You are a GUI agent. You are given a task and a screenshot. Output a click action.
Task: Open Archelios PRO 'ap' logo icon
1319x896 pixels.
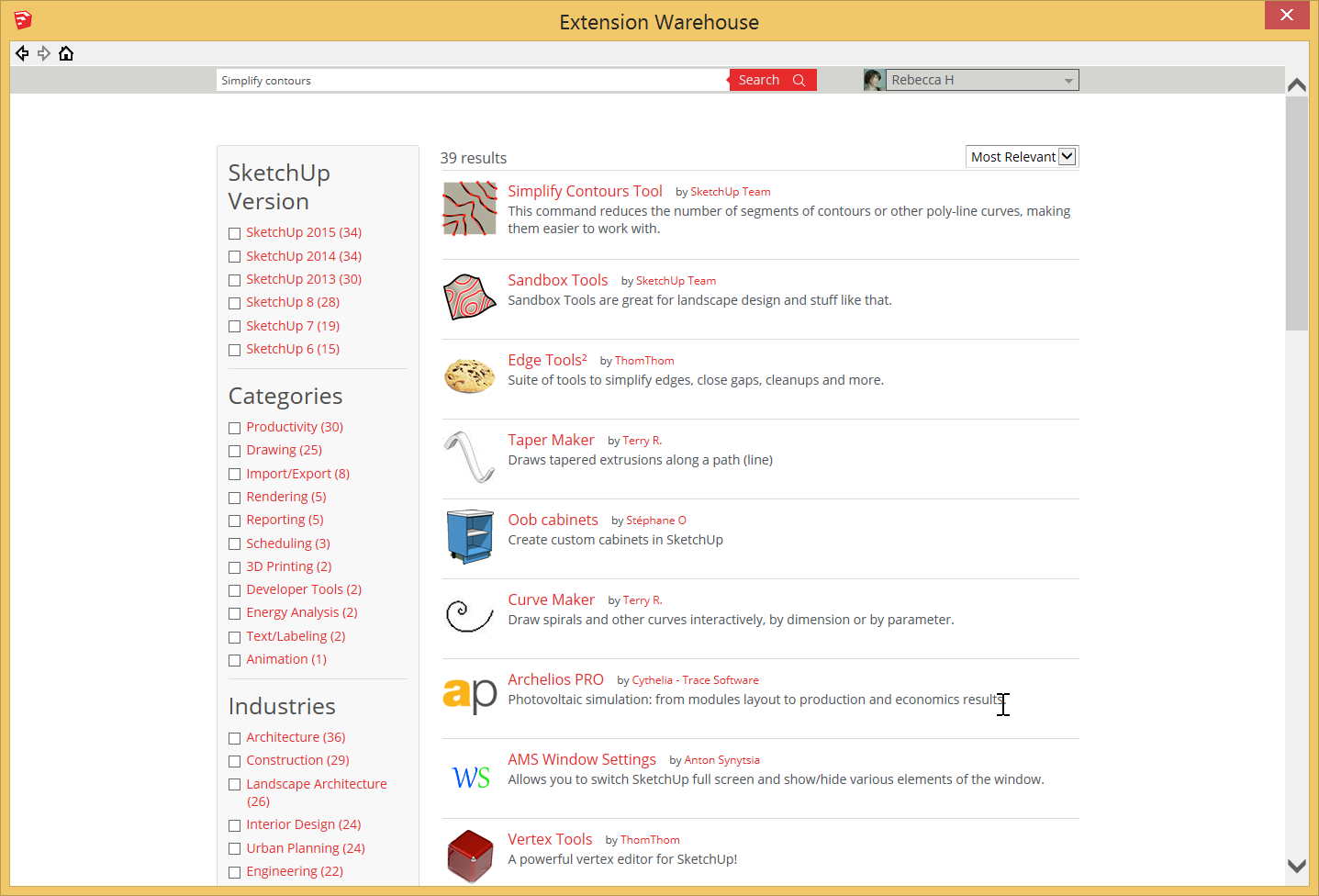pos(470,695)
